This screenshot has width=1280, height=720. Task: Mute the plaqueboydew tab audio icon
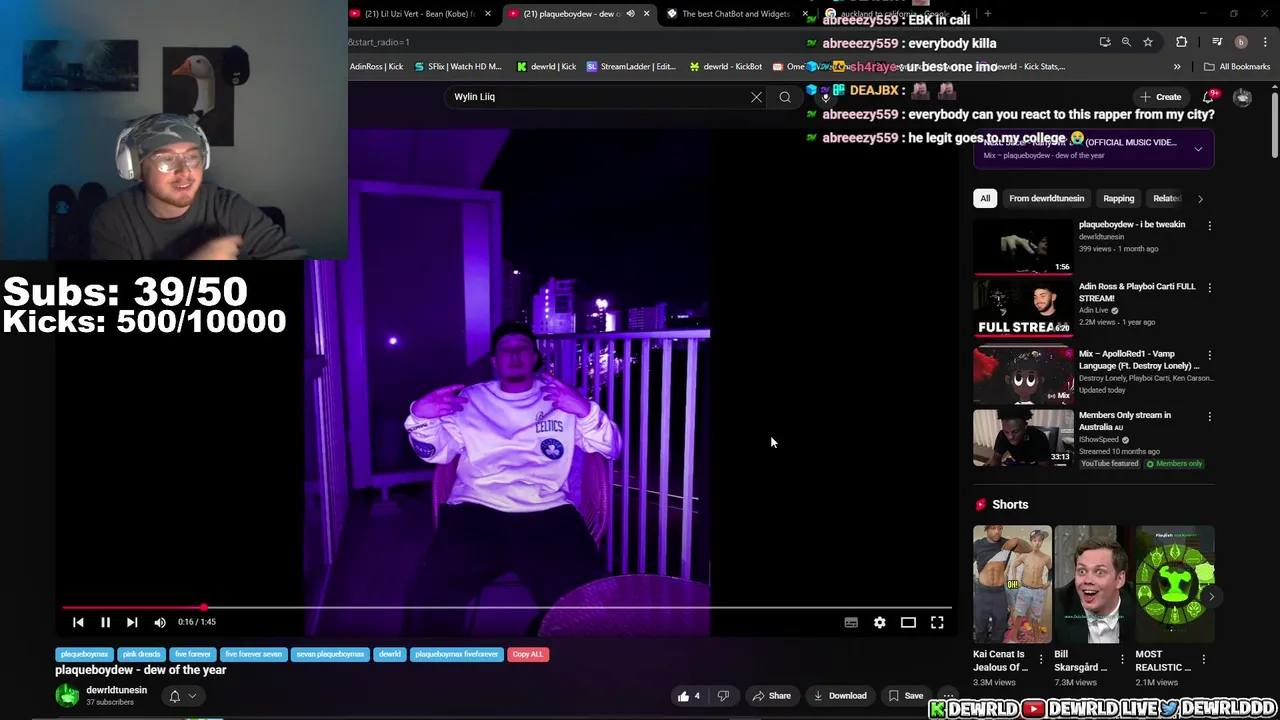630,14
